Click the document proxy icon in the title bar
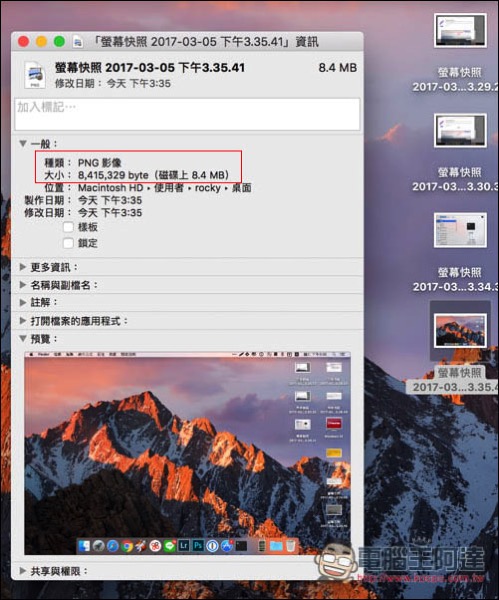The image size is (499, 600). 78,42
